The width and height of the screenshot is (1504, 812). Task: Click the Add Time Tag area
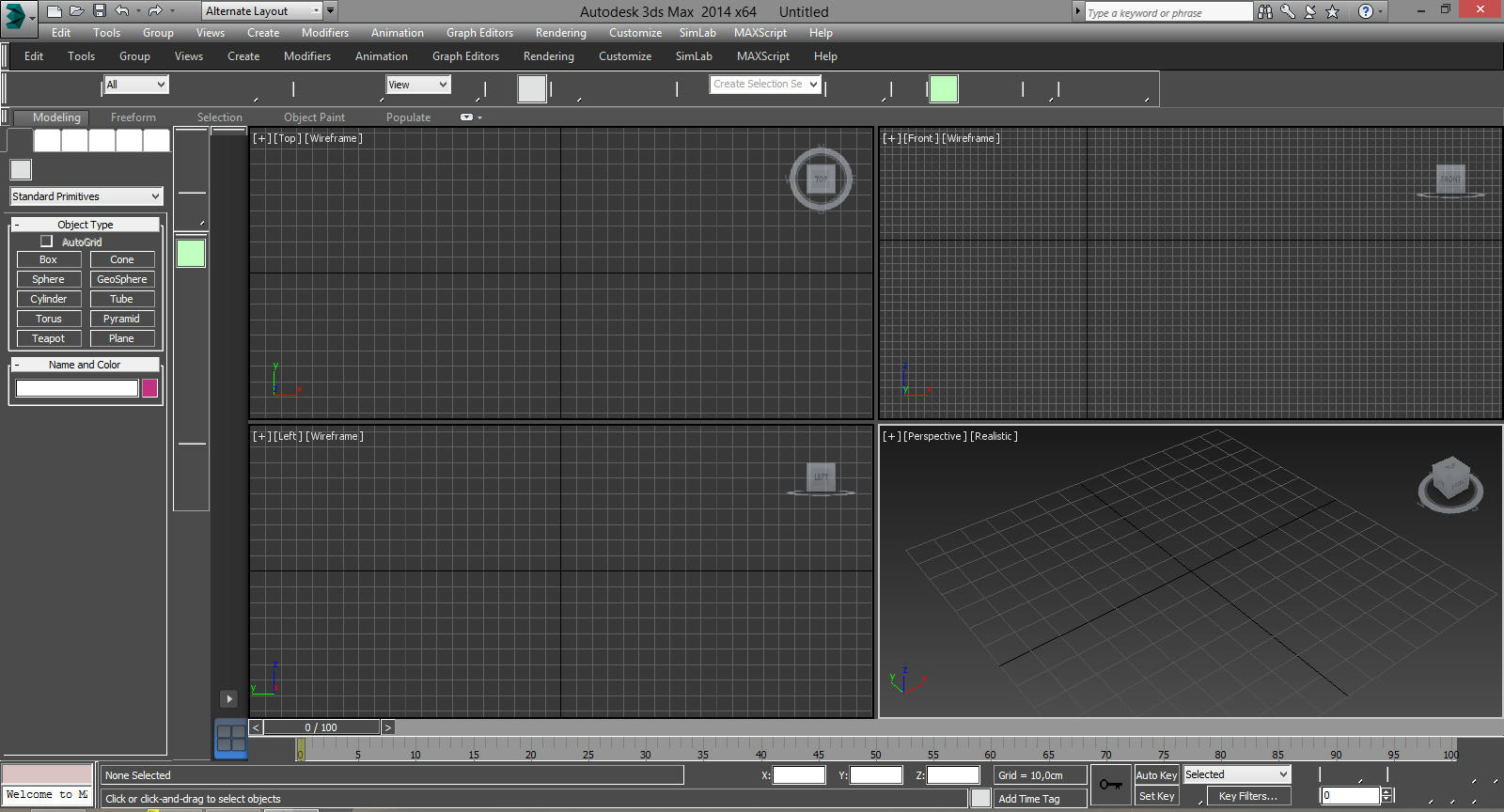[1042, 799]
